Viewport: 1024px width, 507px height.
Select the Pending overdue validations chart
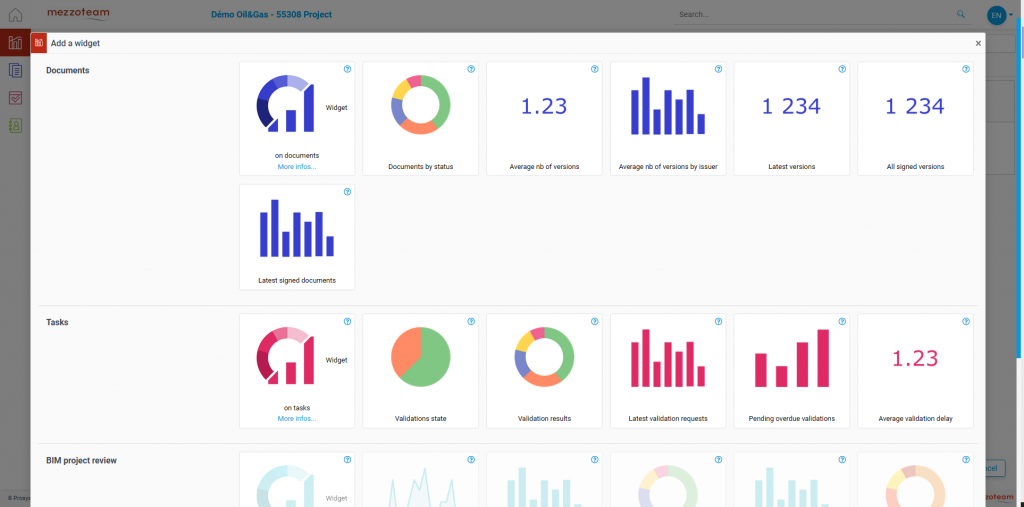792,371
